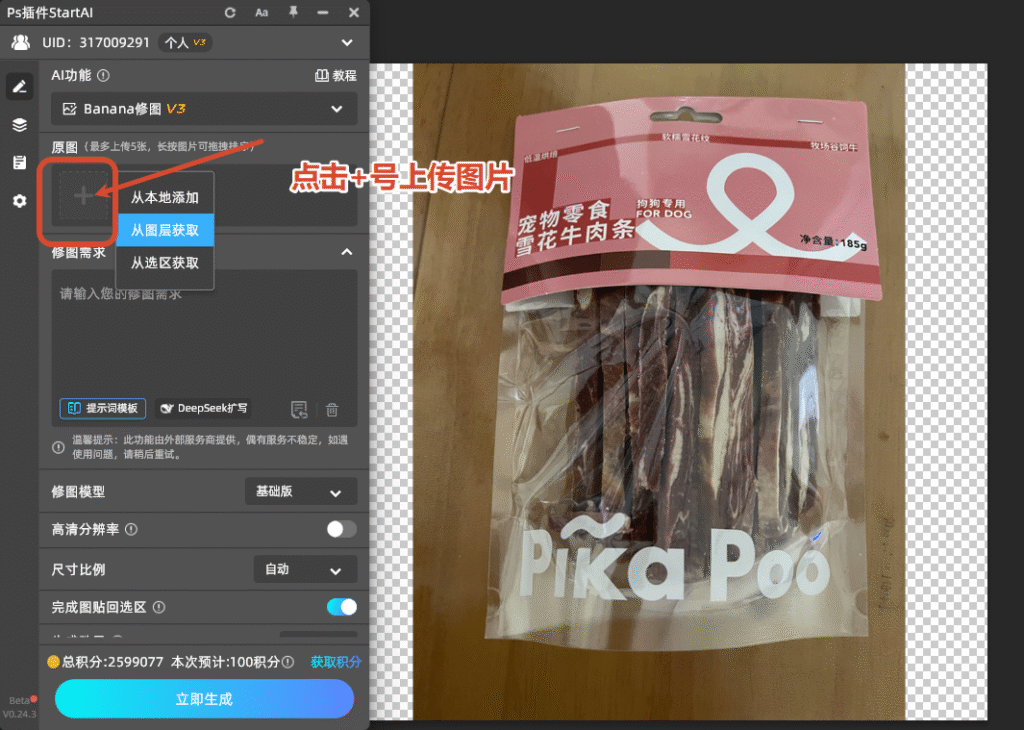Screen dimensions: 1024x730
Task: Choose 从选区获取 from the menu
Action: 165,262
